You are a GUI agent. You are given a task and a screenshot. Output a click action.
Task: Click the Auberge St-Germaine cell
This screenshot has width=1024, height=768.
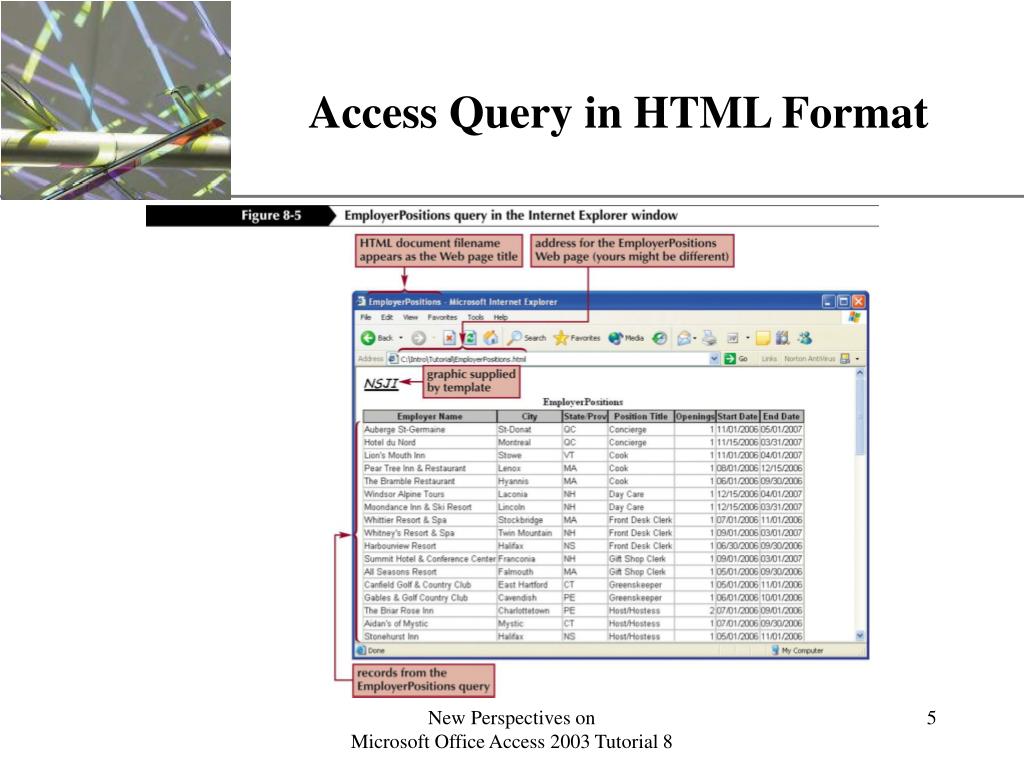click(x=430, y=429)
